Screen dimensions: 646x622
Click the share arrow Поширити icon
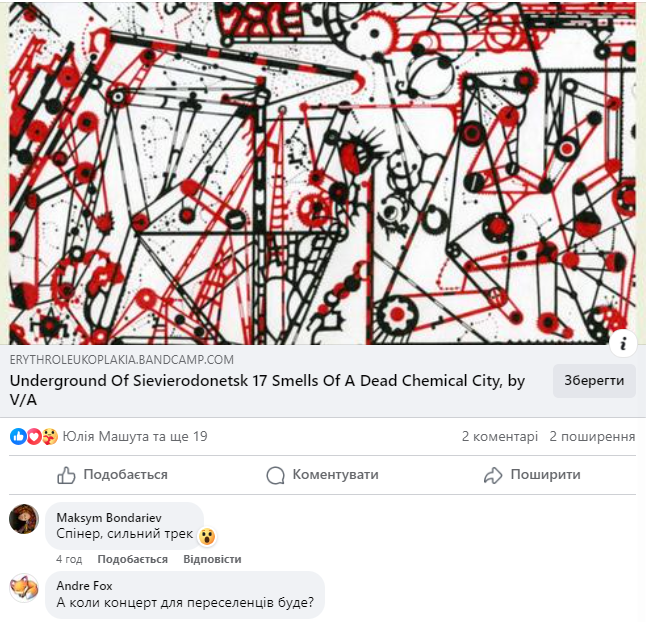point(493,475)
